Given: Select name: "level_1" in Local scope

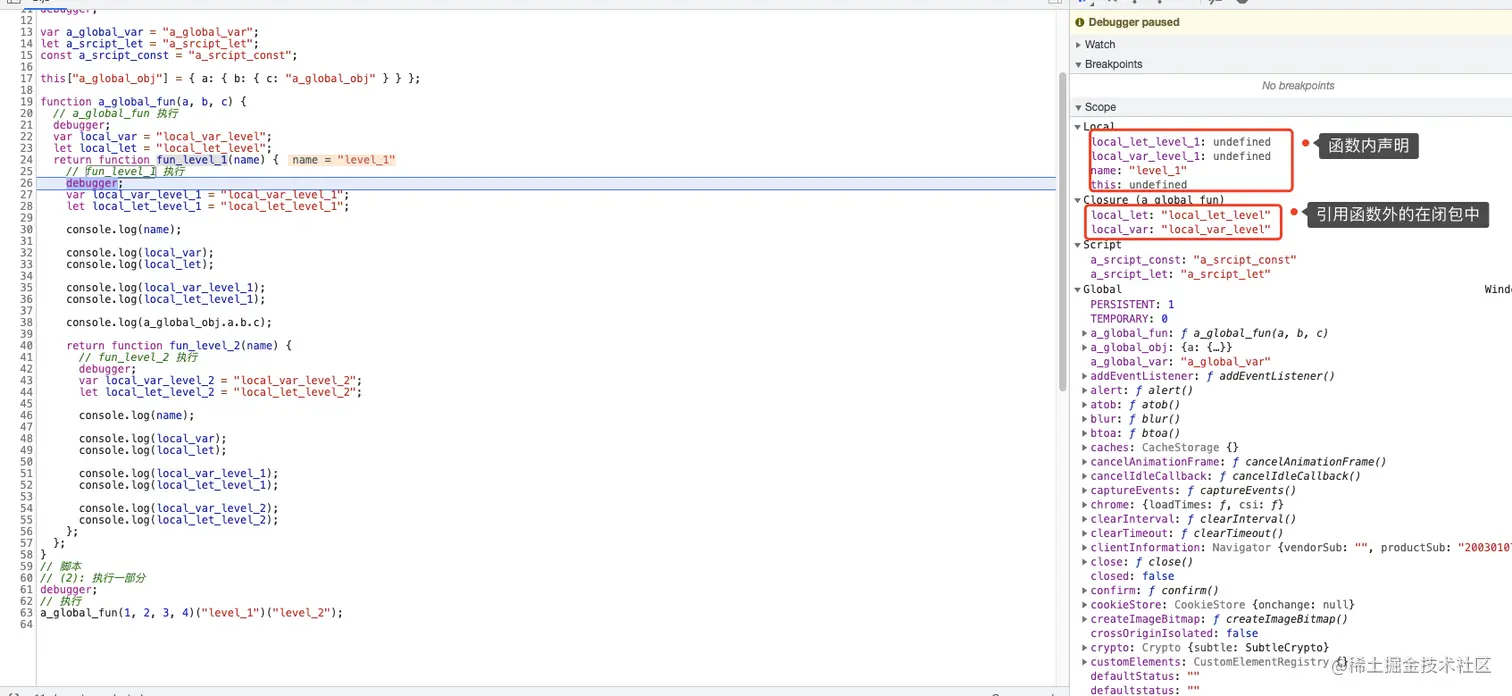Looking at the screenshot, I should pos(1139,170).
